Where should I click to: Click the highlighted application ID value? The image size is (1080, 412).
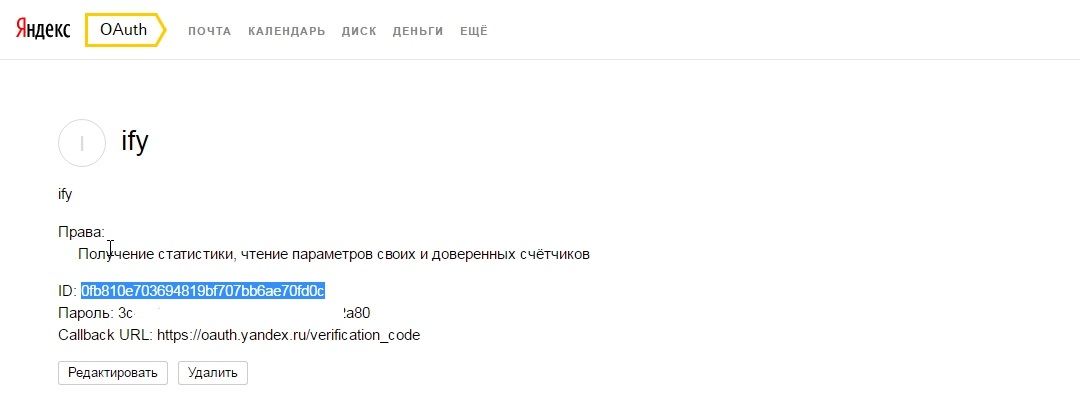click(x=203, y=291)
